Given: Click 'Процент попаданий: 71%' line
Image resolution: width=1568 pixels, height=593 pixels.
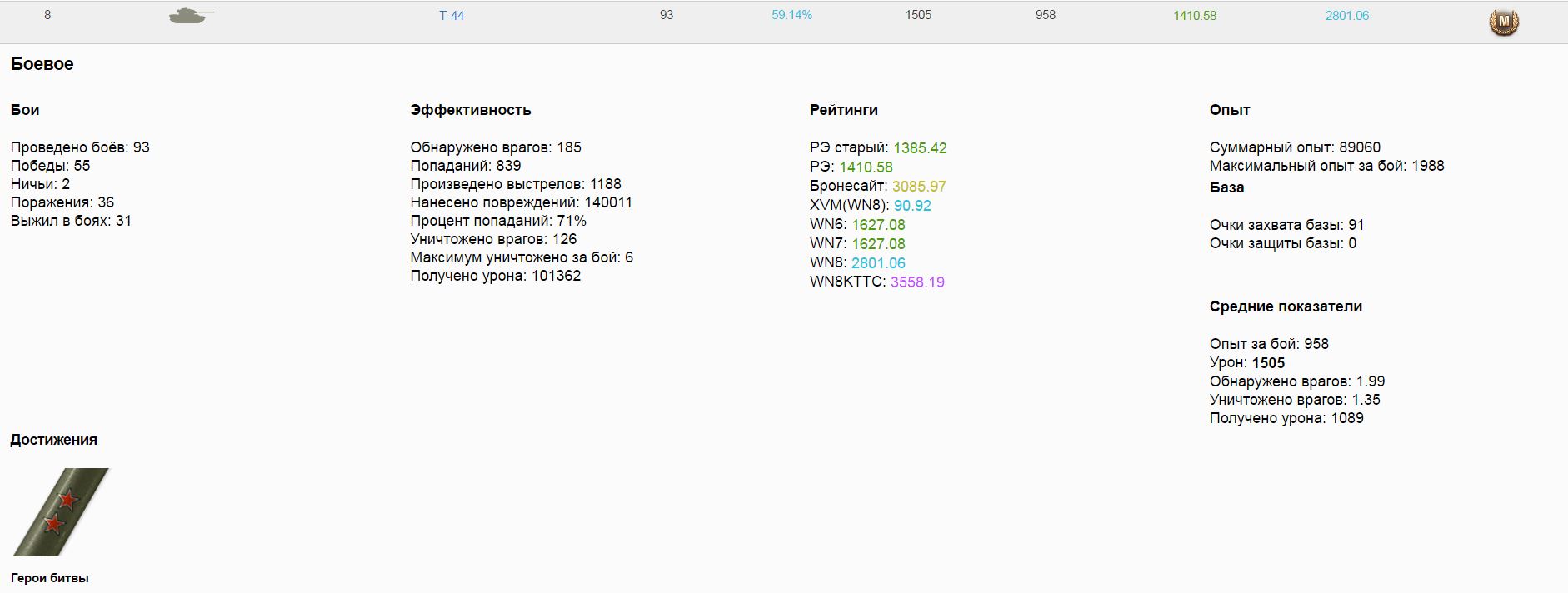Looking at the screenshot, I should coord(498,221).
